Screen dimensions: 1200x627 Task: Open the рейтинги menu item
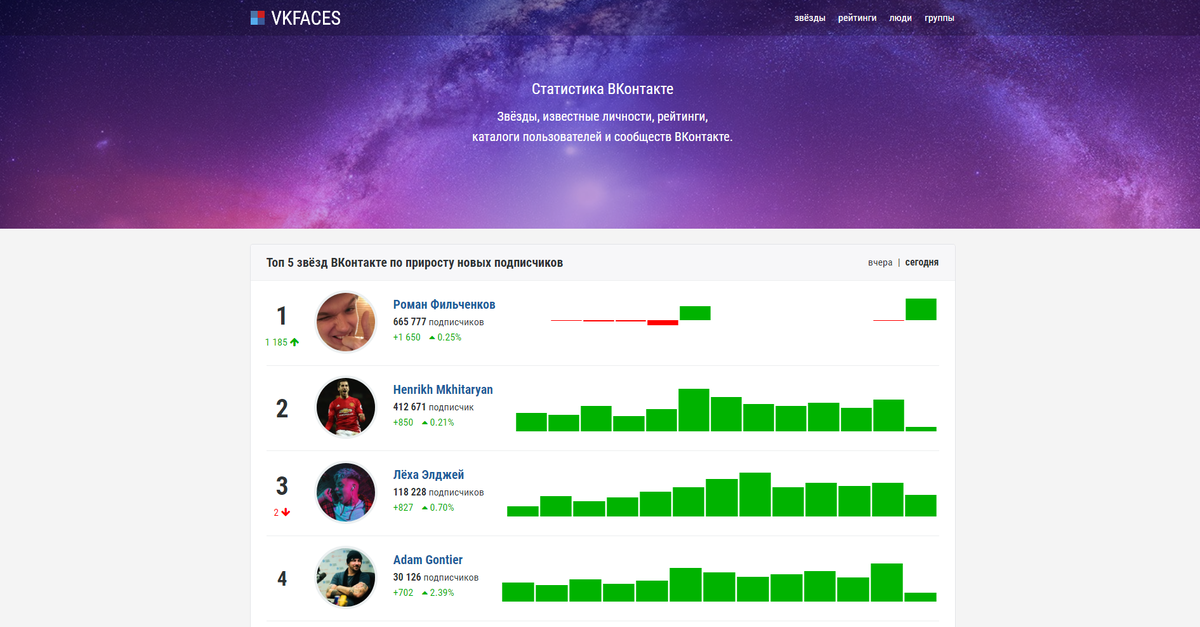tap(857, 18)
